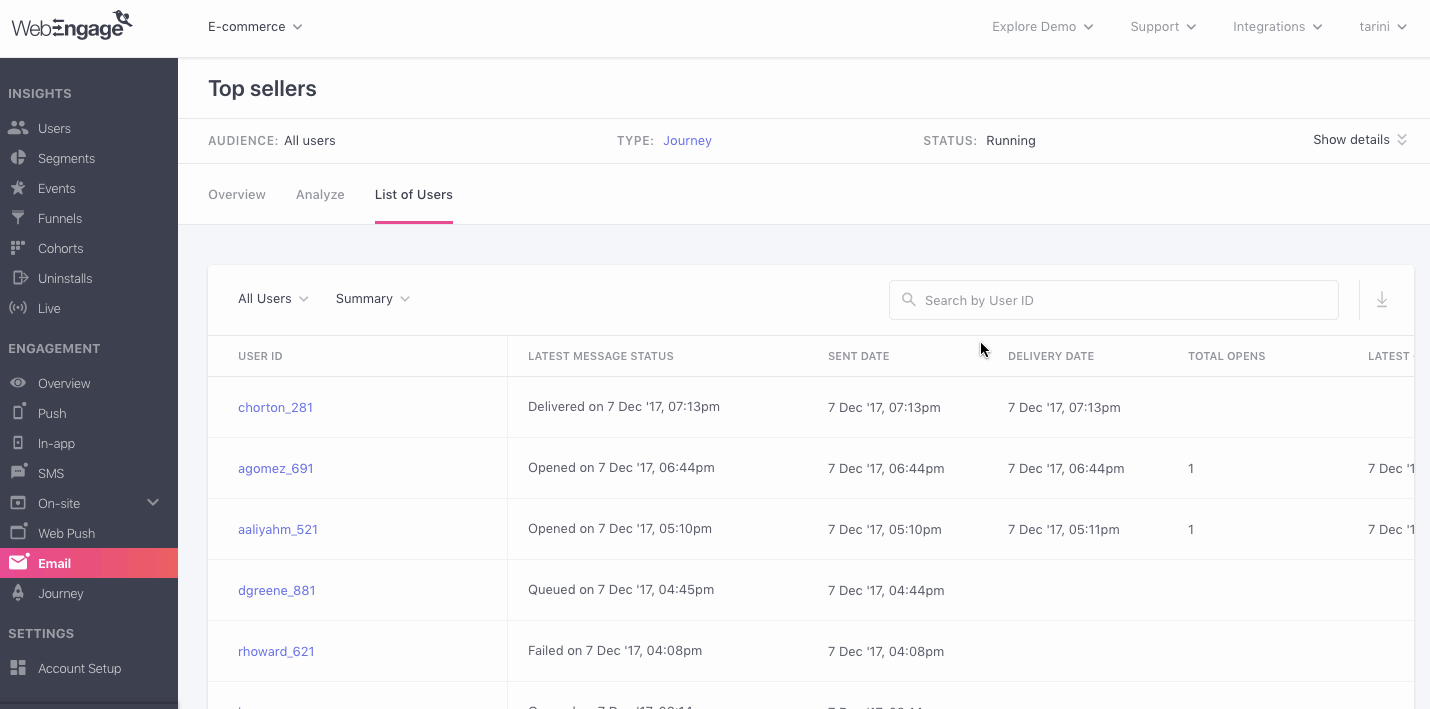Select 'Delivered on 7 Dec '17, 07:13pm' status
The height and width of the screenshot is (709, 1430).
[x=624, y=407]
